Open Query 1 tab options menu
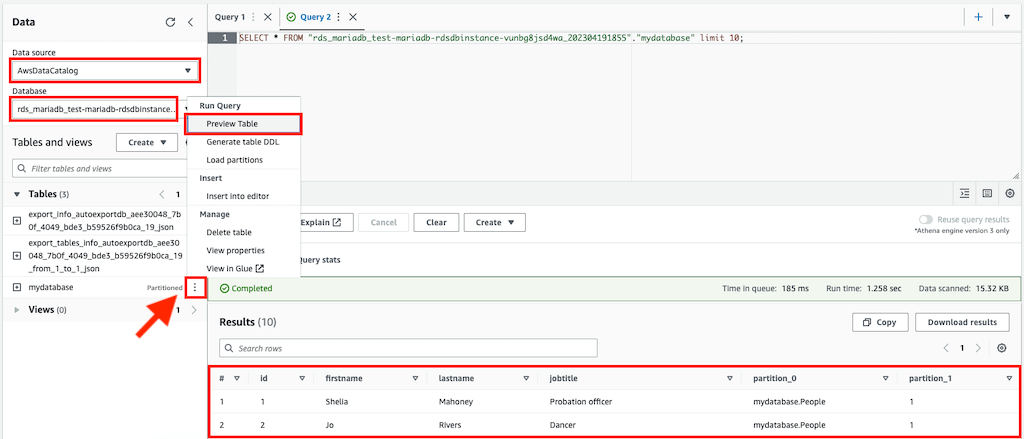Viewport: 1024px width, 439px height. point(253,17)
